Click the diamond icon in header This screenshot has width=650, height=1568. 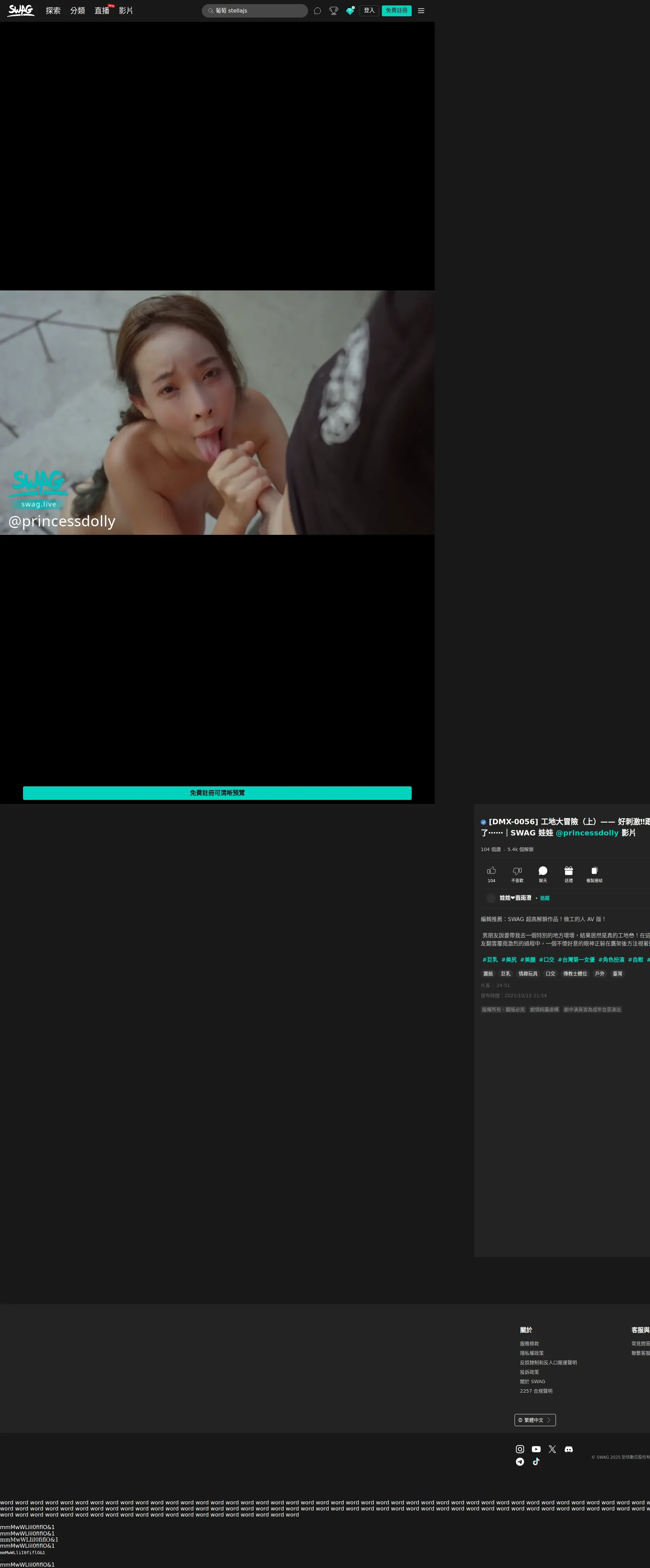coord(350,11)
